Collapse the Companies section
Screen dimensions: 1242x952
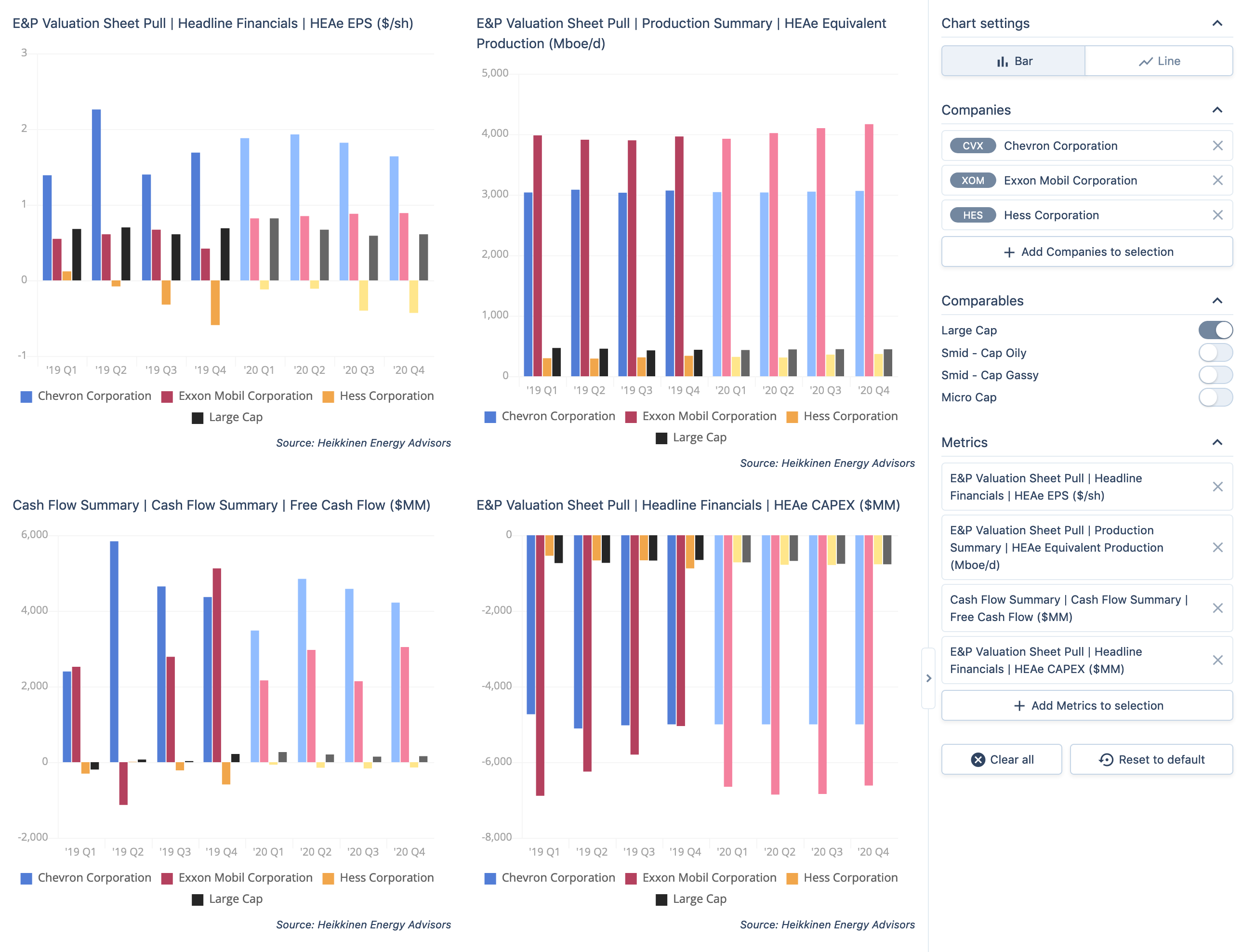point(1216,110)
